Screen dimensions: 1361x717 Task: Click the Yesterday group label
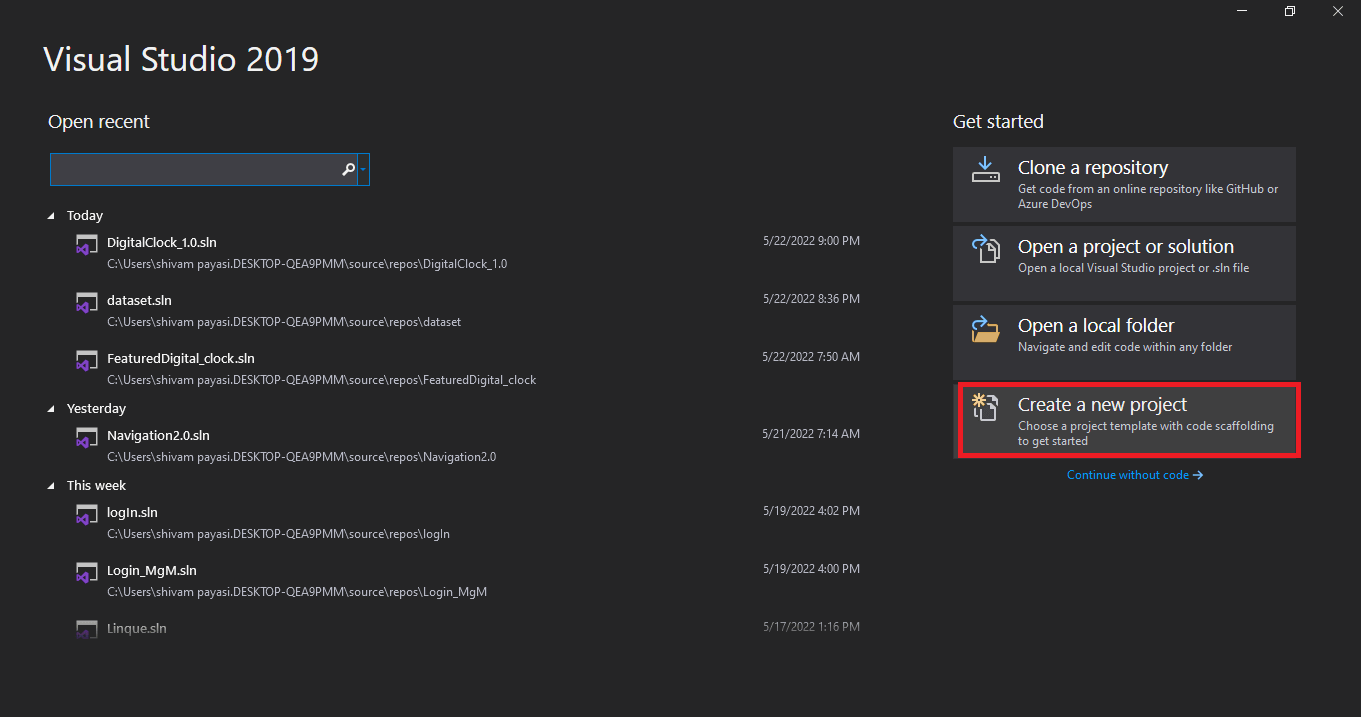pyautogui.click(x=96, y=409)
